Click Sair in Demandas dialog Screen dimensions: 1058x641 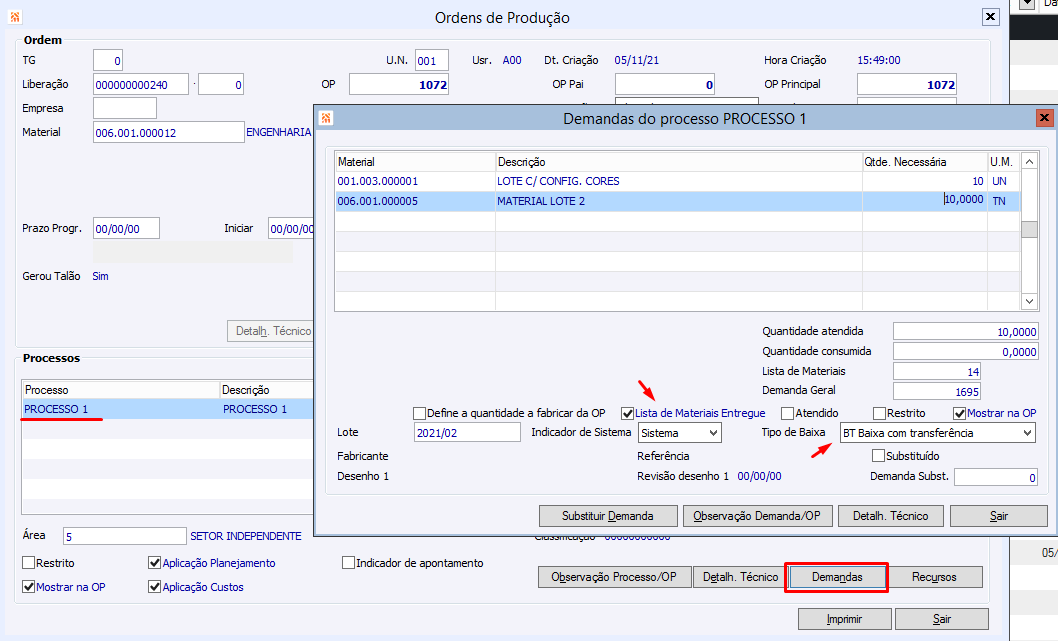click(x=999, y=515)
